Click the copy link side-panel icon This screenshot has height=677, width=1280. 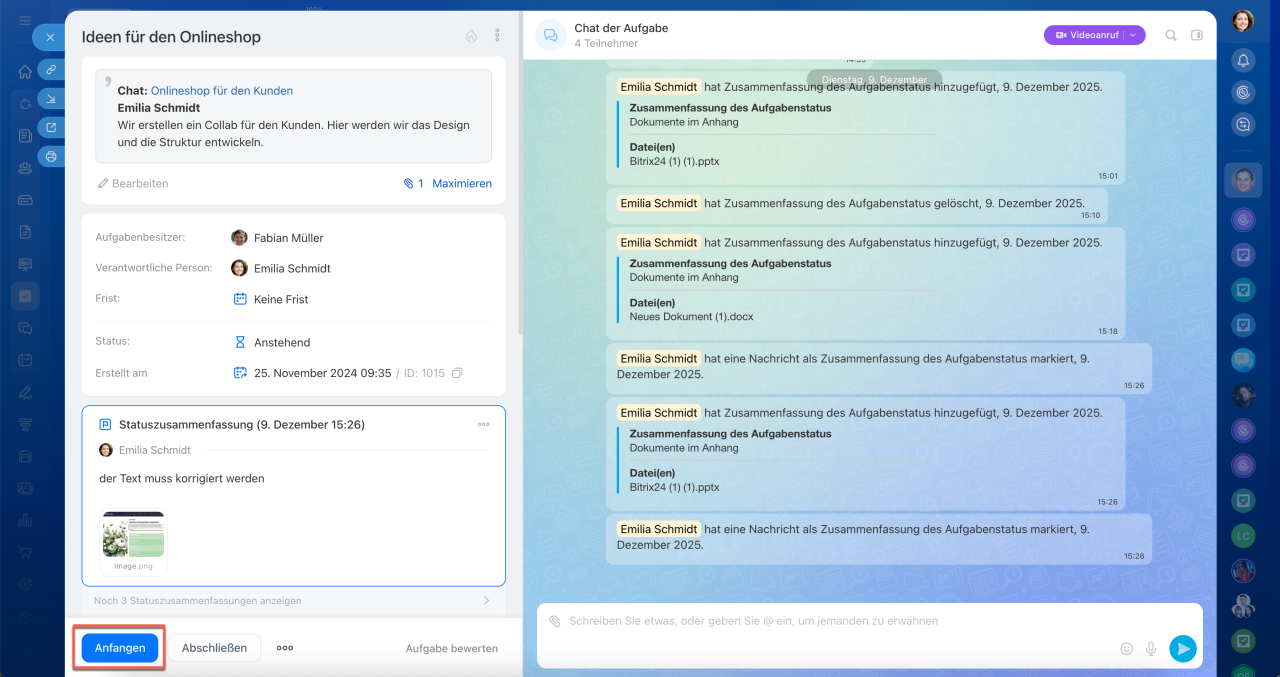click(x=51, y=69)
